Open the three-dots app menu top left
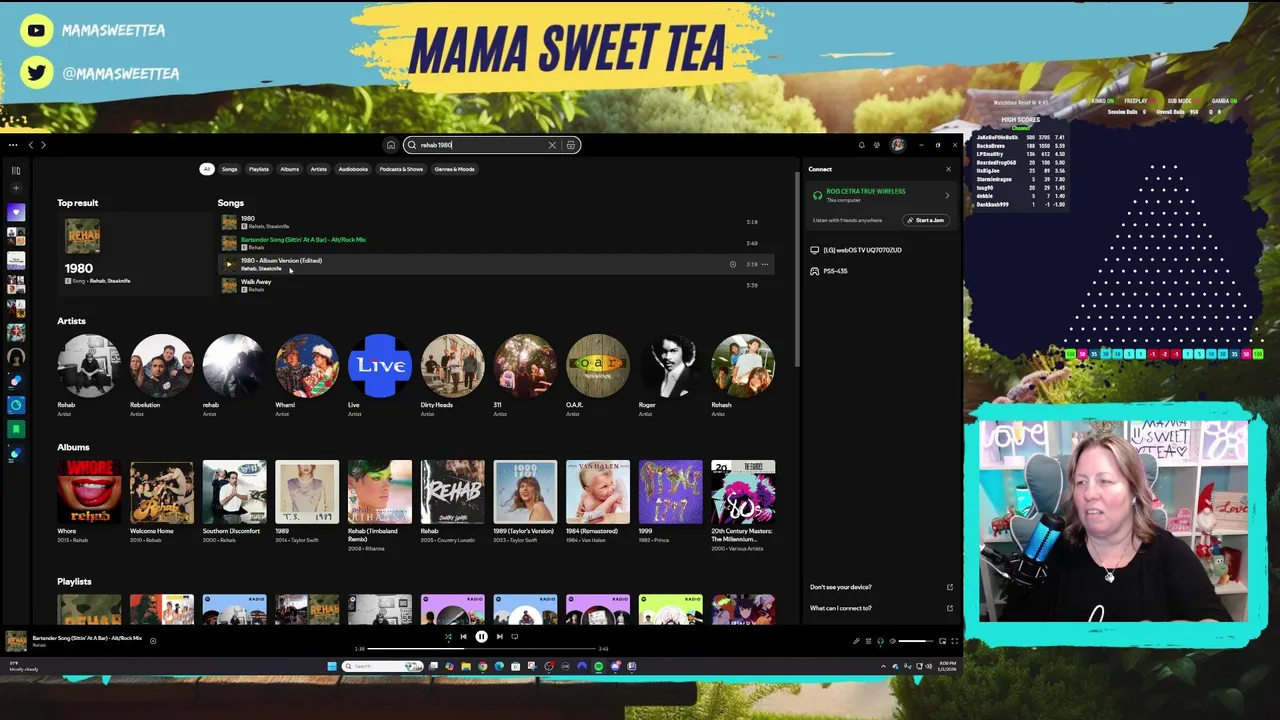 click(13, 145)
